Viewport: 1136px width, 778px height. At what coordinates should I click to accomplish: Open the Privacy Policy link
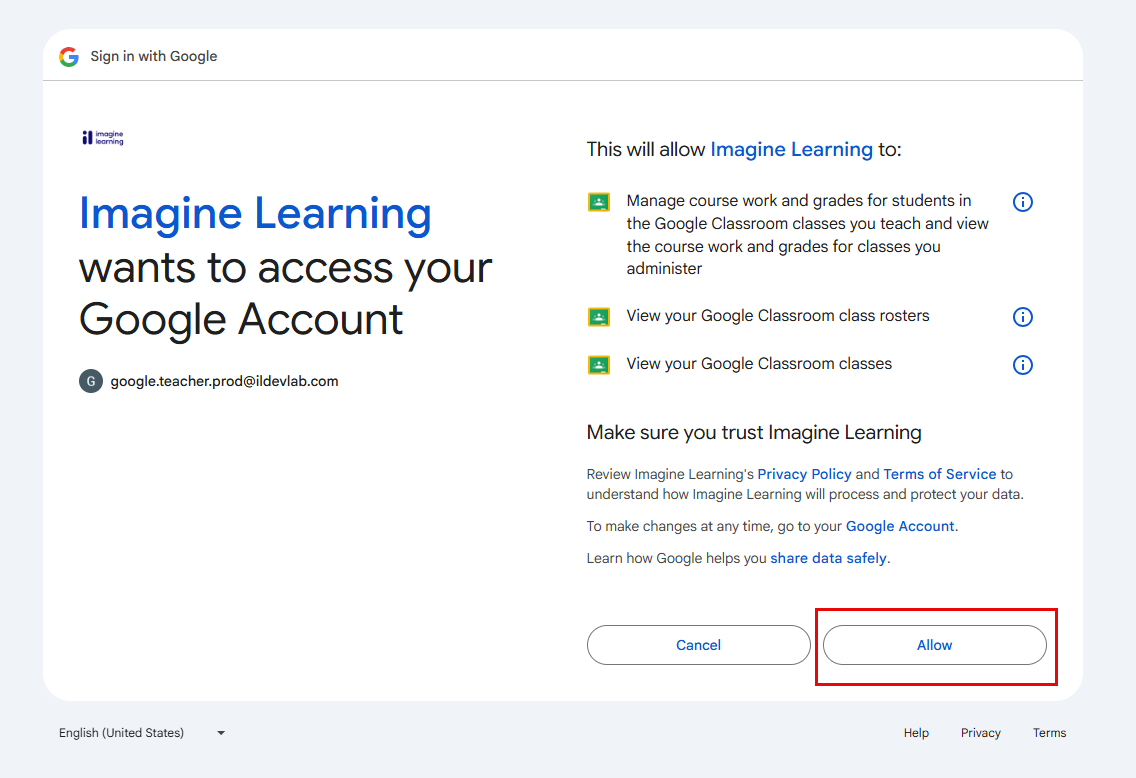804,474
